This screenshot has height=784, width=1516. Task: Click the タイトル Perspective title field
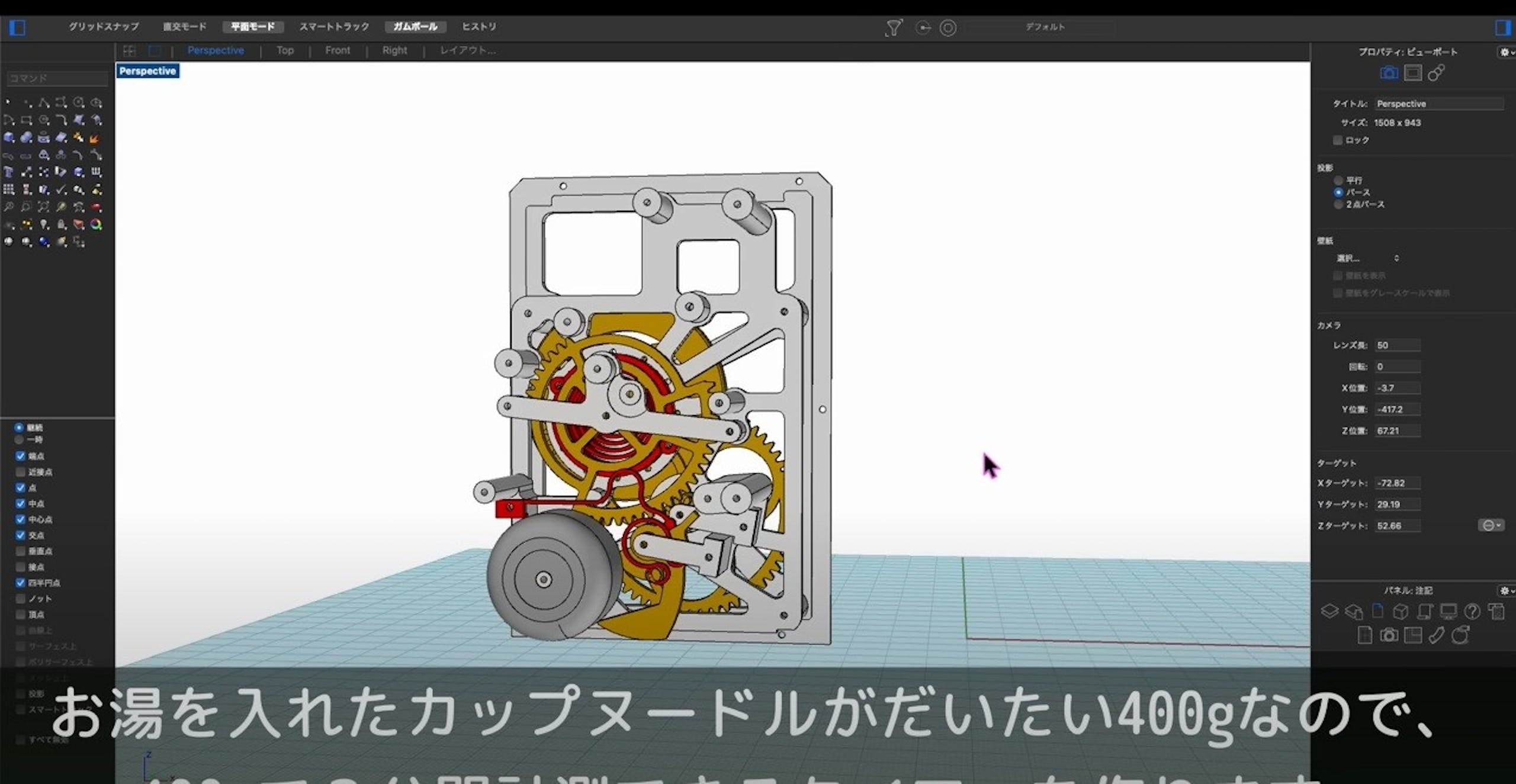click(x=1439, y=104)
